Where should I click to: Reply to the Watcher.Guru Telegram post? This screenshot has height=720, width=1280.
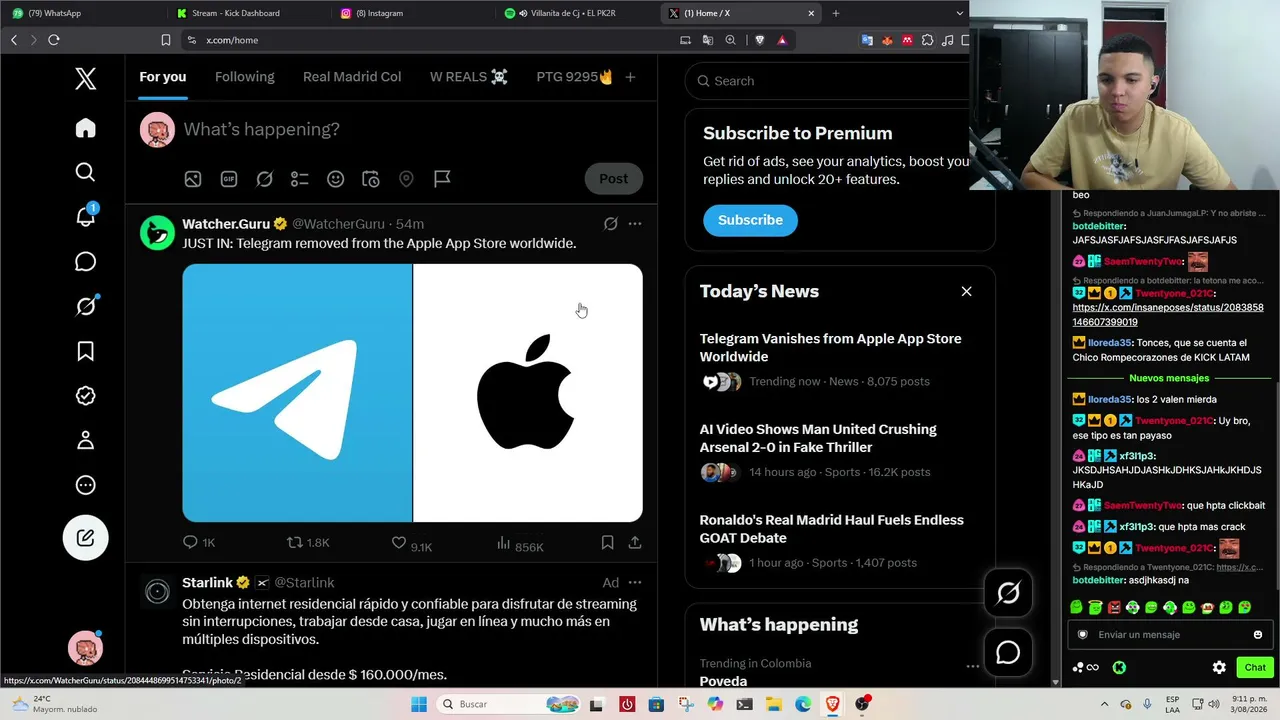(x=198, y=543)
